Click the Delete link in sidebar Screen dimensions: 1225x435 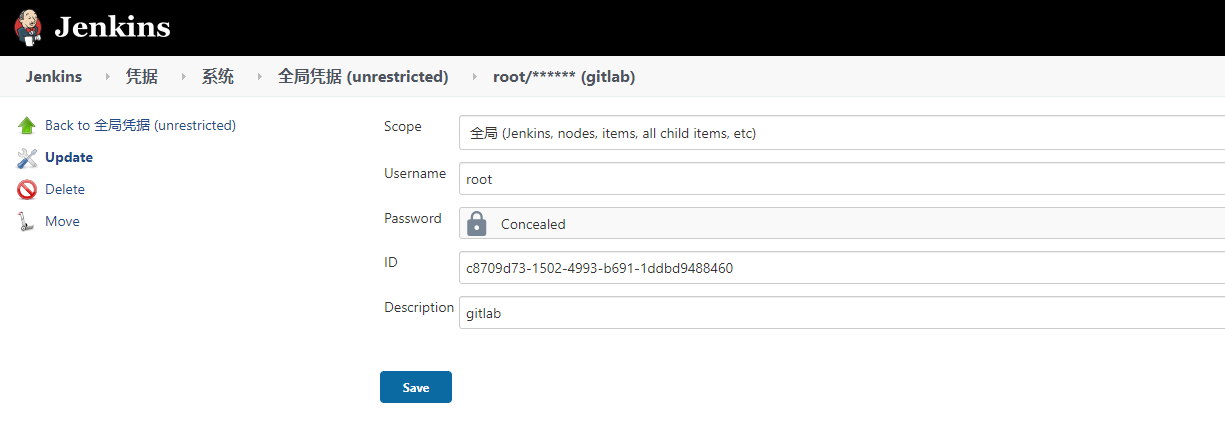(x=65, y=190)
